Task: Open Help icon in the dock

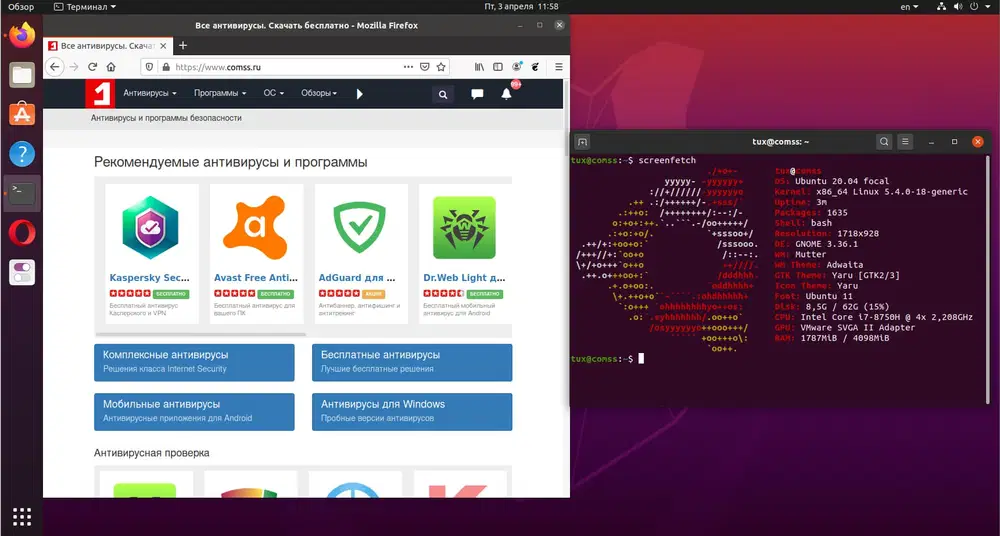Action: 22,154
